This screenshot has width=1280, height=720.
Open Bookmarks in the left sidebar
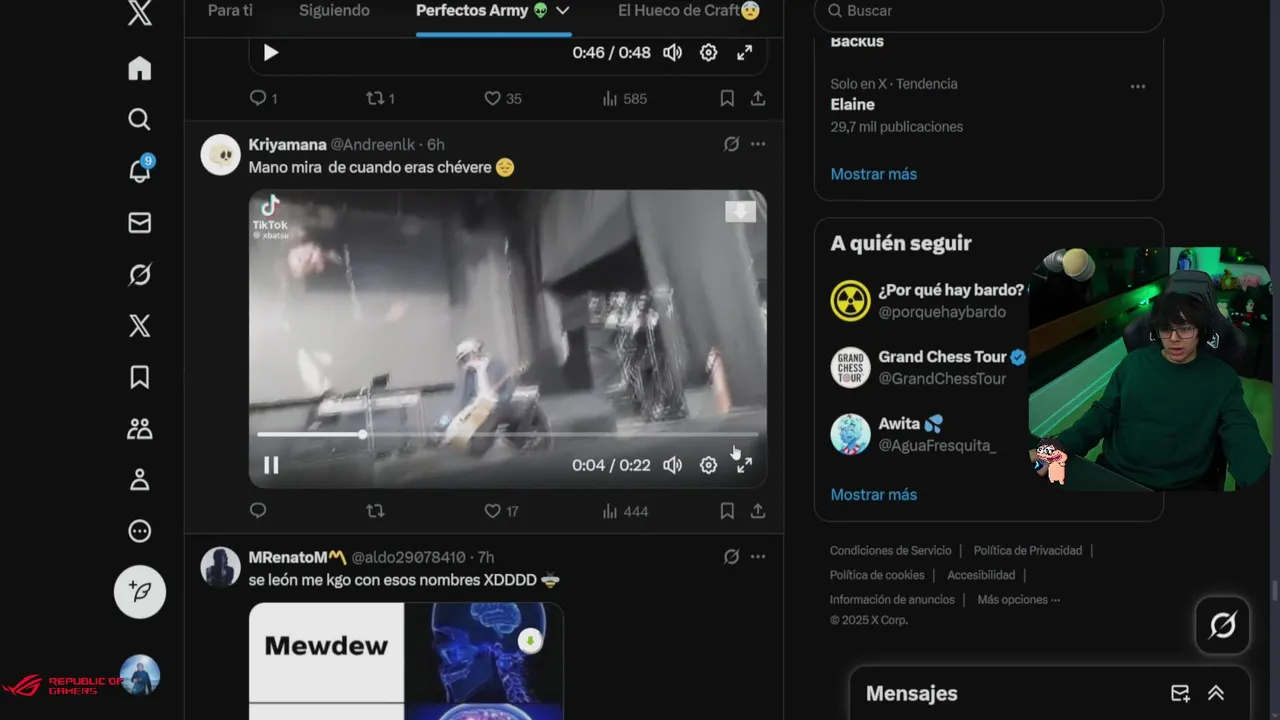(x=140, y=377)
